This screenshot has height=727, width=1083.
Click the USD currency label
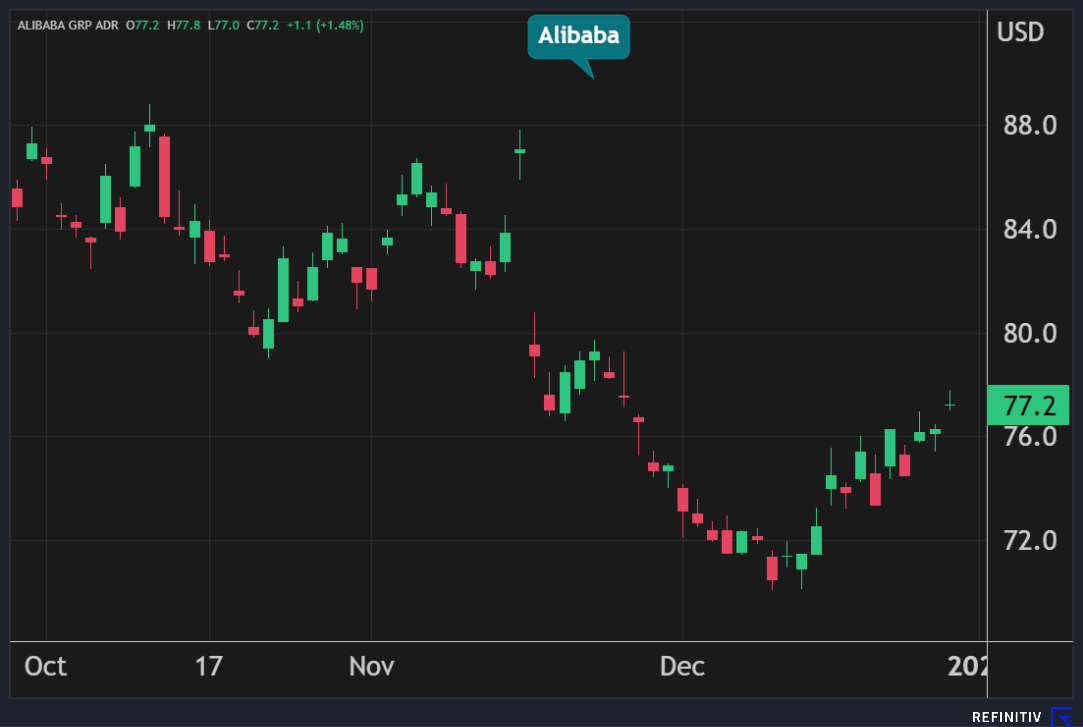coord(1020,32)
